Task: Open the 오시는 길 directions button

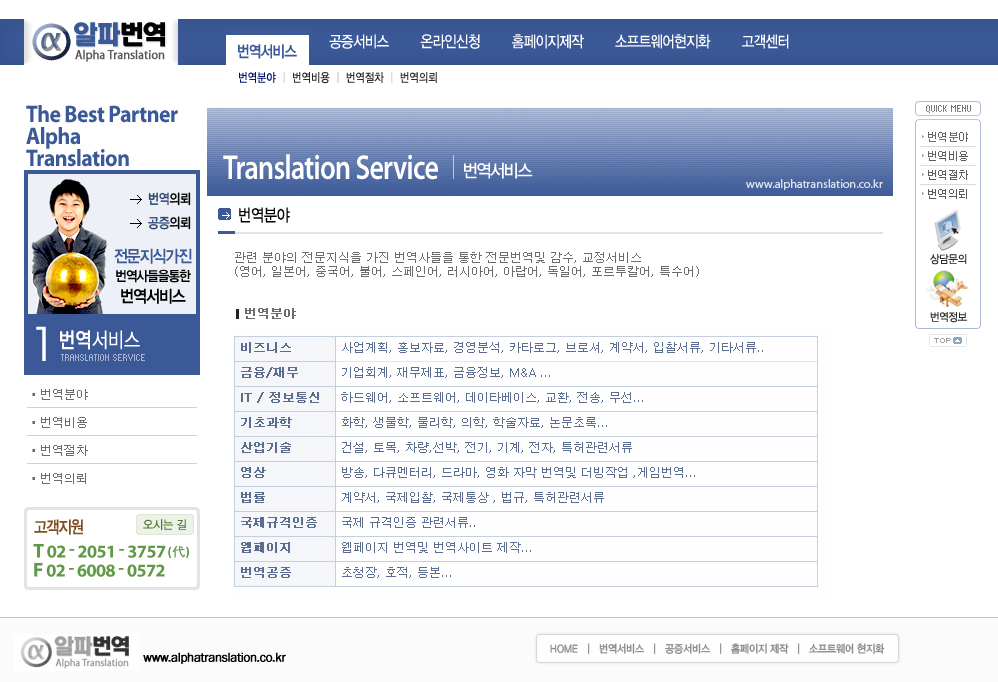Action: pyautogui.click(x=165, y=524)
